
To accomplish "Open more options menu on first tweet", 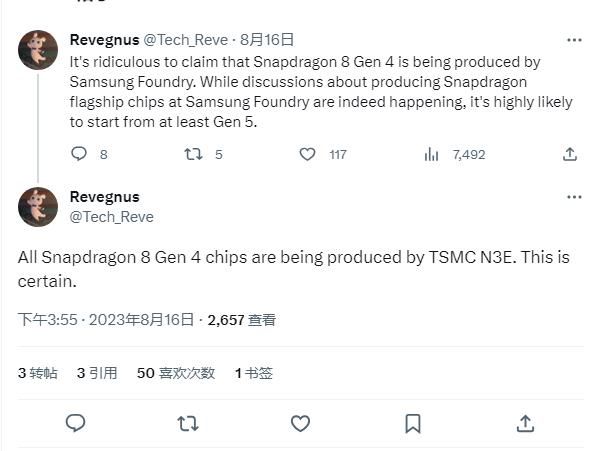I will tap(574, 40).
